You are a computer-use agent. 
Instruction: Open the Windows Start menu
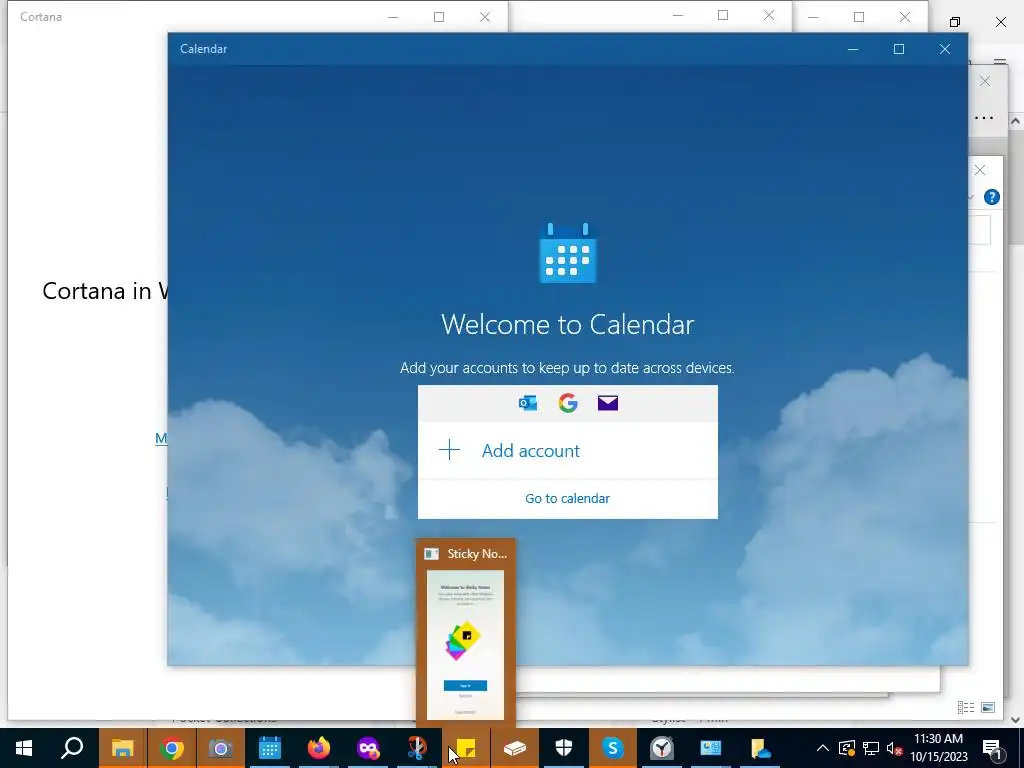tap(24, 748)
